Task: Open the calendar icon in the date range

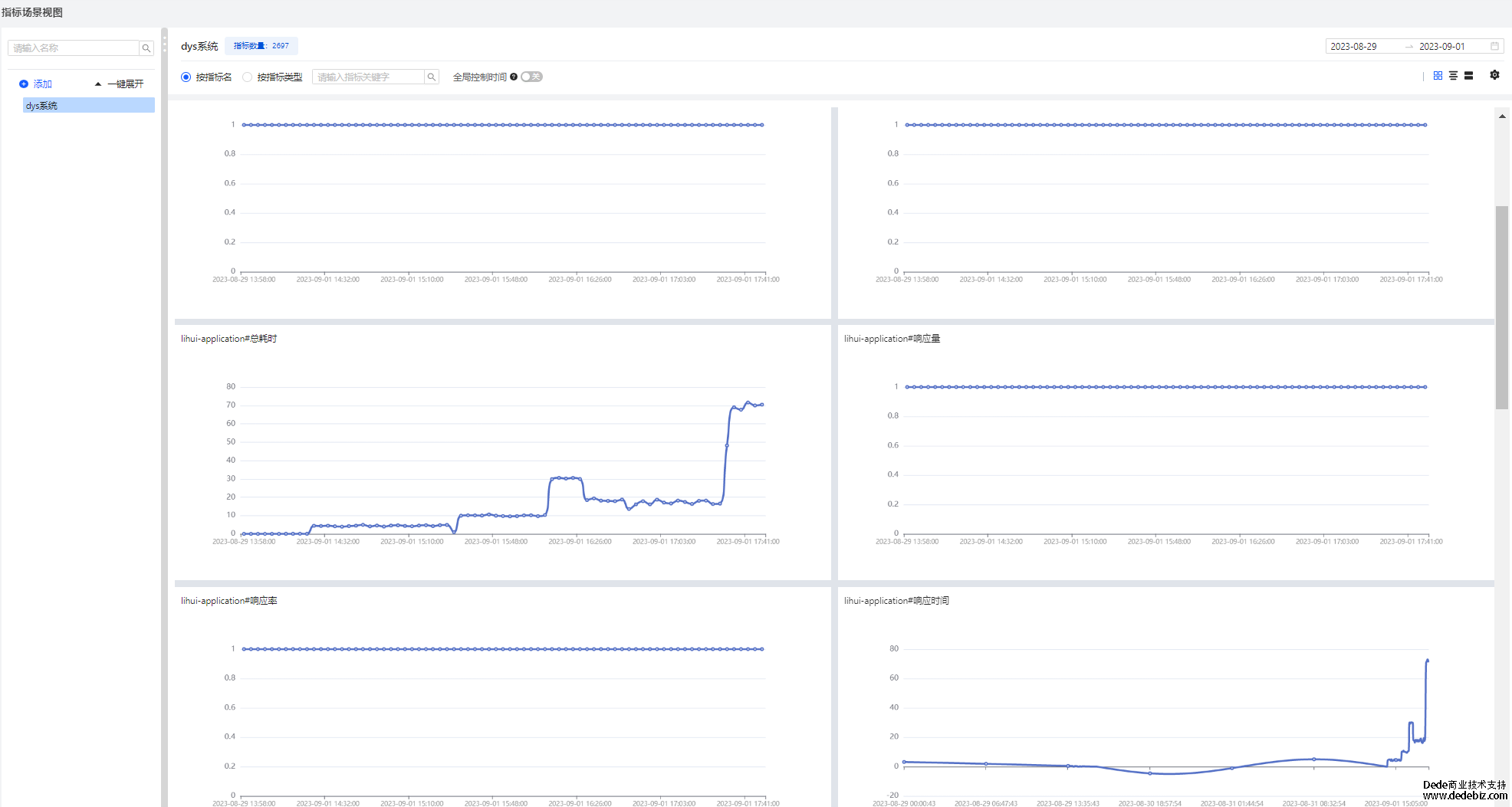Action: (1494, 47)
